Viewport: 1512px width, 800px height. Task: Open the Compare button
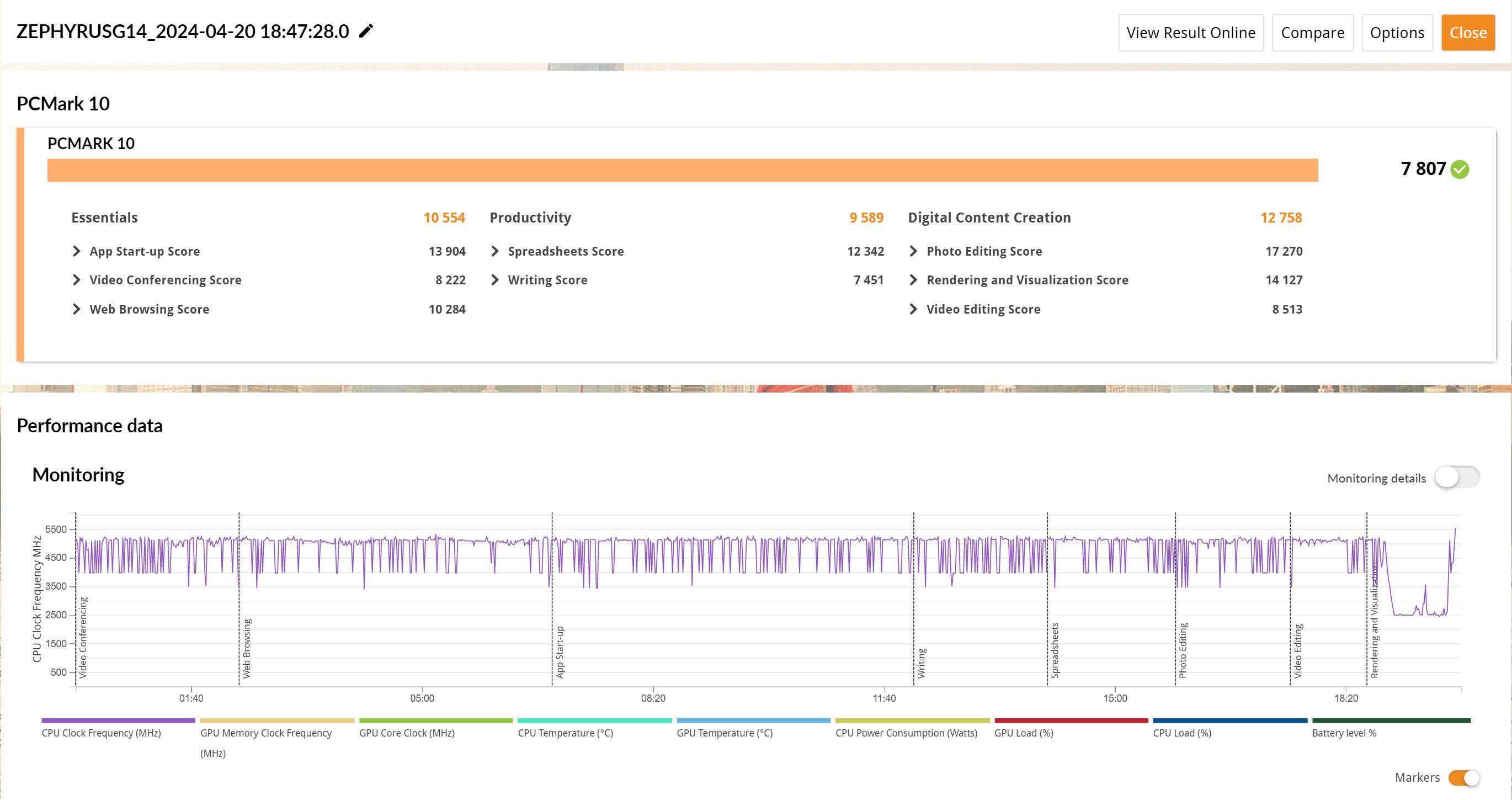[x=1312, y=33]
